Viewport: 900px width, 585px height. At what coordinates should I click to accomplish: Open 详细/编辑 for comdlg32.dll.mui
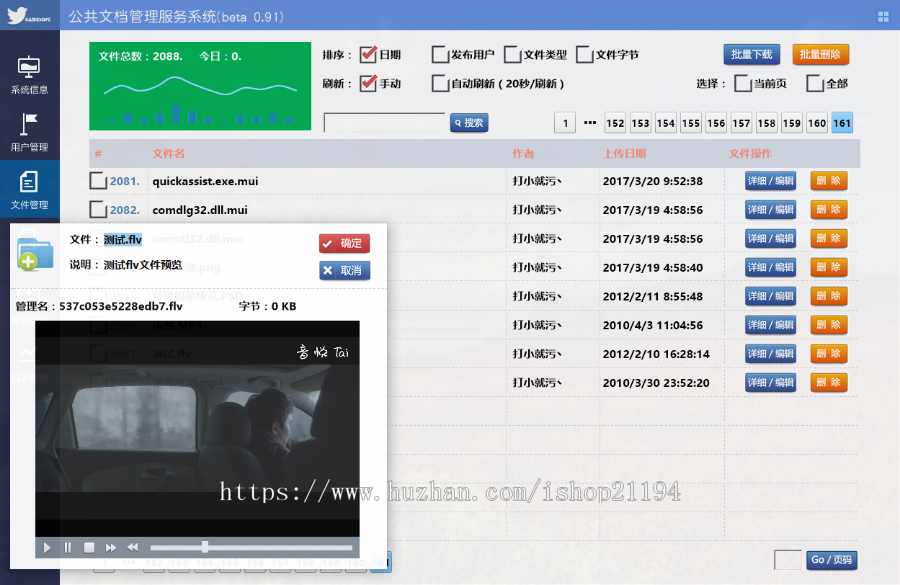(770, 210)
